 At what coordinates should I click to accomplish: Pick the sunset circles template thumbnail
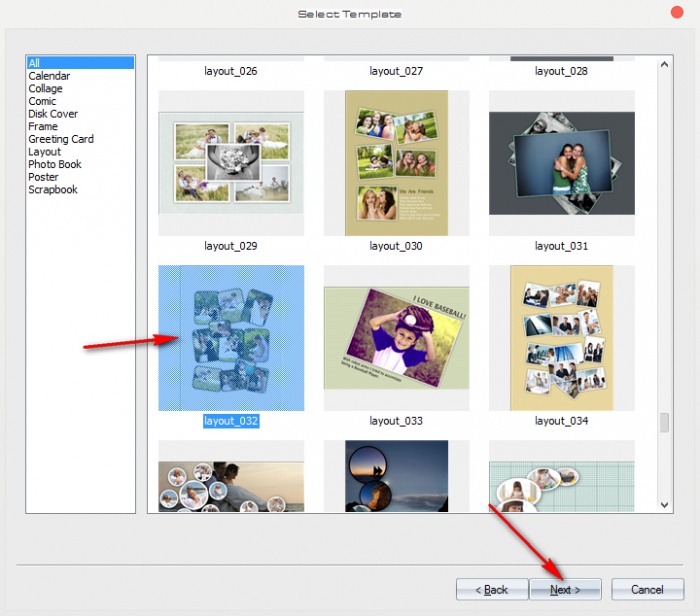[x=396, y=476]
